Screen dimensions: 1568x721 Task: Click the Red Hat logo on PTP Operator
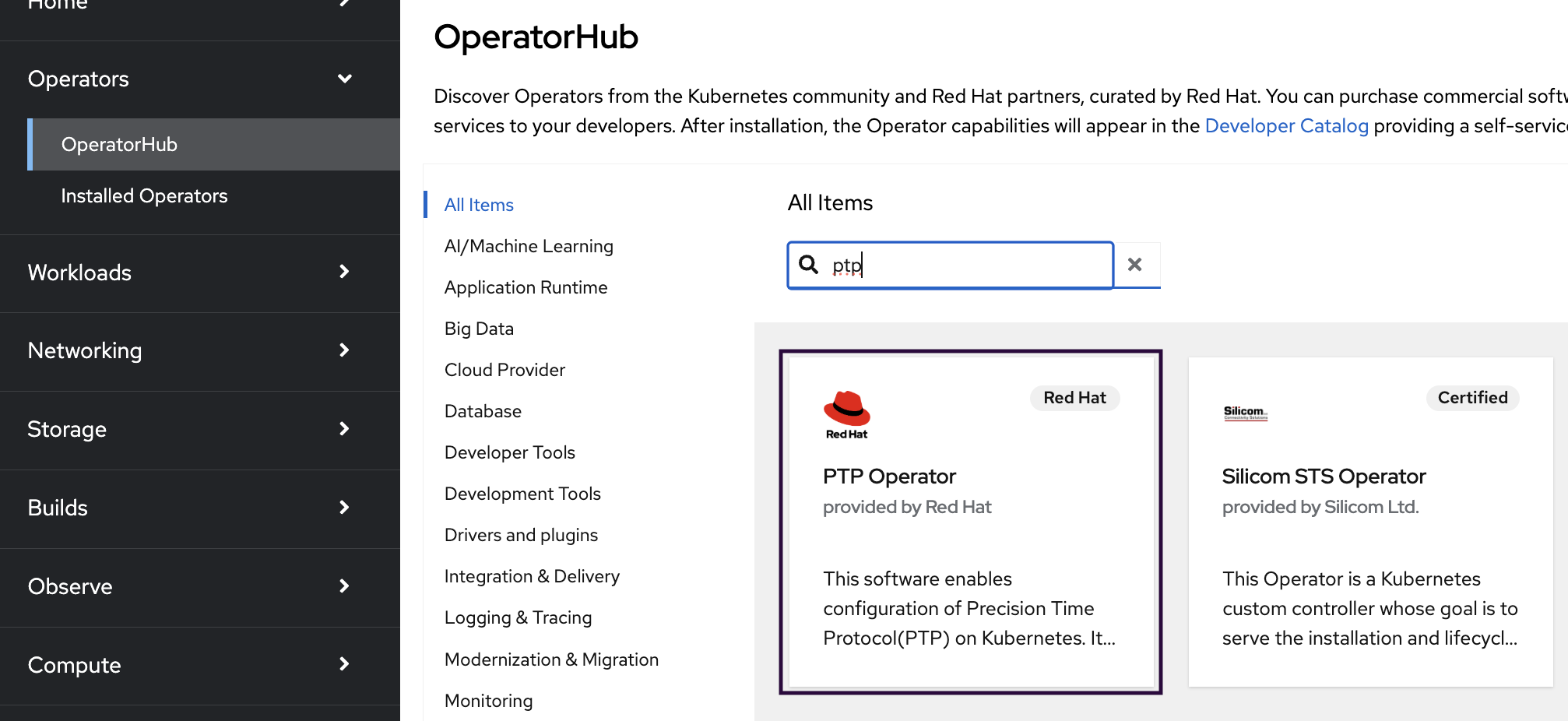(x=846, y=415)
